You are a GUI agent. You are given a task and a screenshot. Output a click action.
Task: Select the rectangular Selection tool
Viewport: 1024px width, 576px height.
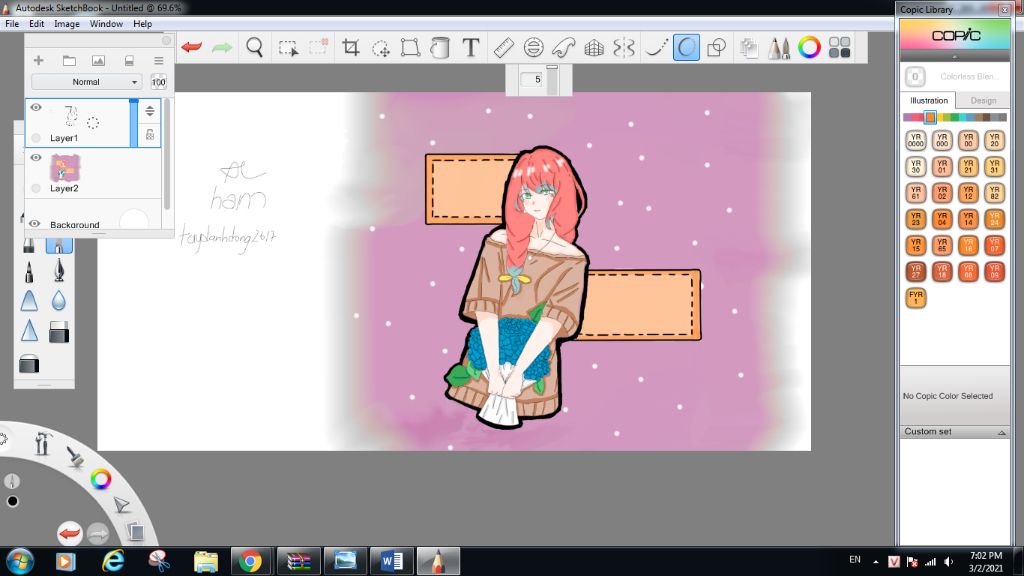pos(288,48)
